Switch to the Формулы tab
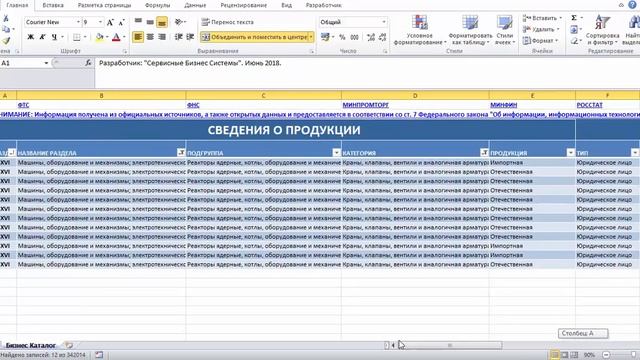The image size is (640, 360). 158,5
